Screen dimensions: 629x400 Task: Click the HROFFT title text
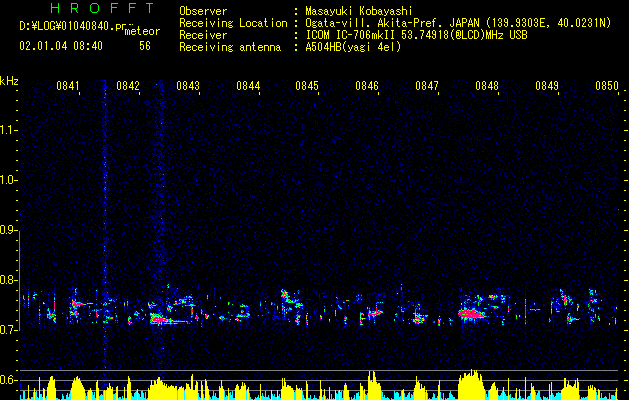point(102,8)
